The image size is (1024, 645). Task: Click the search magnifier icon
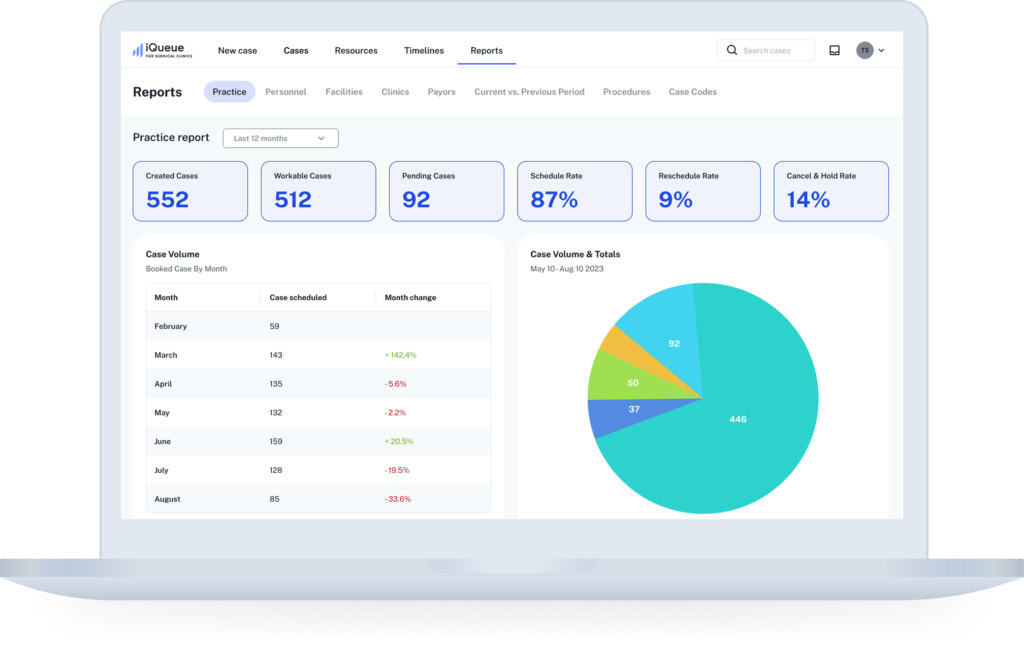[x=731, y=49]
